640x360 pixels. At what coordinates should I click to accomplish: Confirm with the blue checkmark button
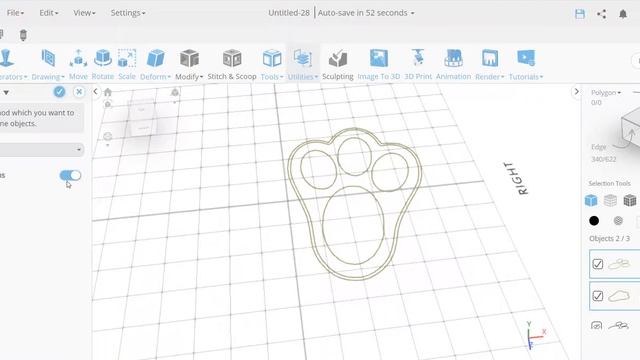click(60, 92)
